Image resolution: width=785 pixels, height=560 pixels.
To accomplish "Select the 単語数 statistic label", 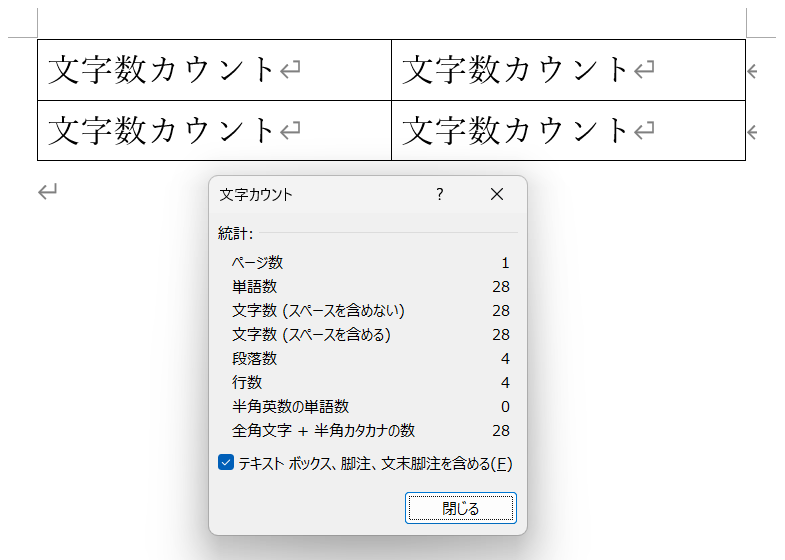I will [254, 287].
